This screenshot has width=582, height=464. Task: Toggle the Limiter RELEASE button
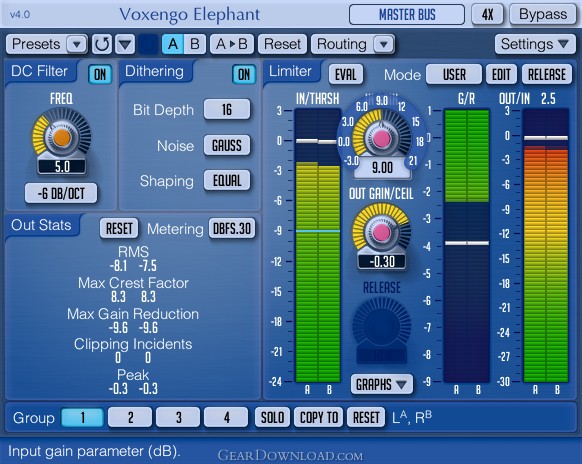pos(547,74)
